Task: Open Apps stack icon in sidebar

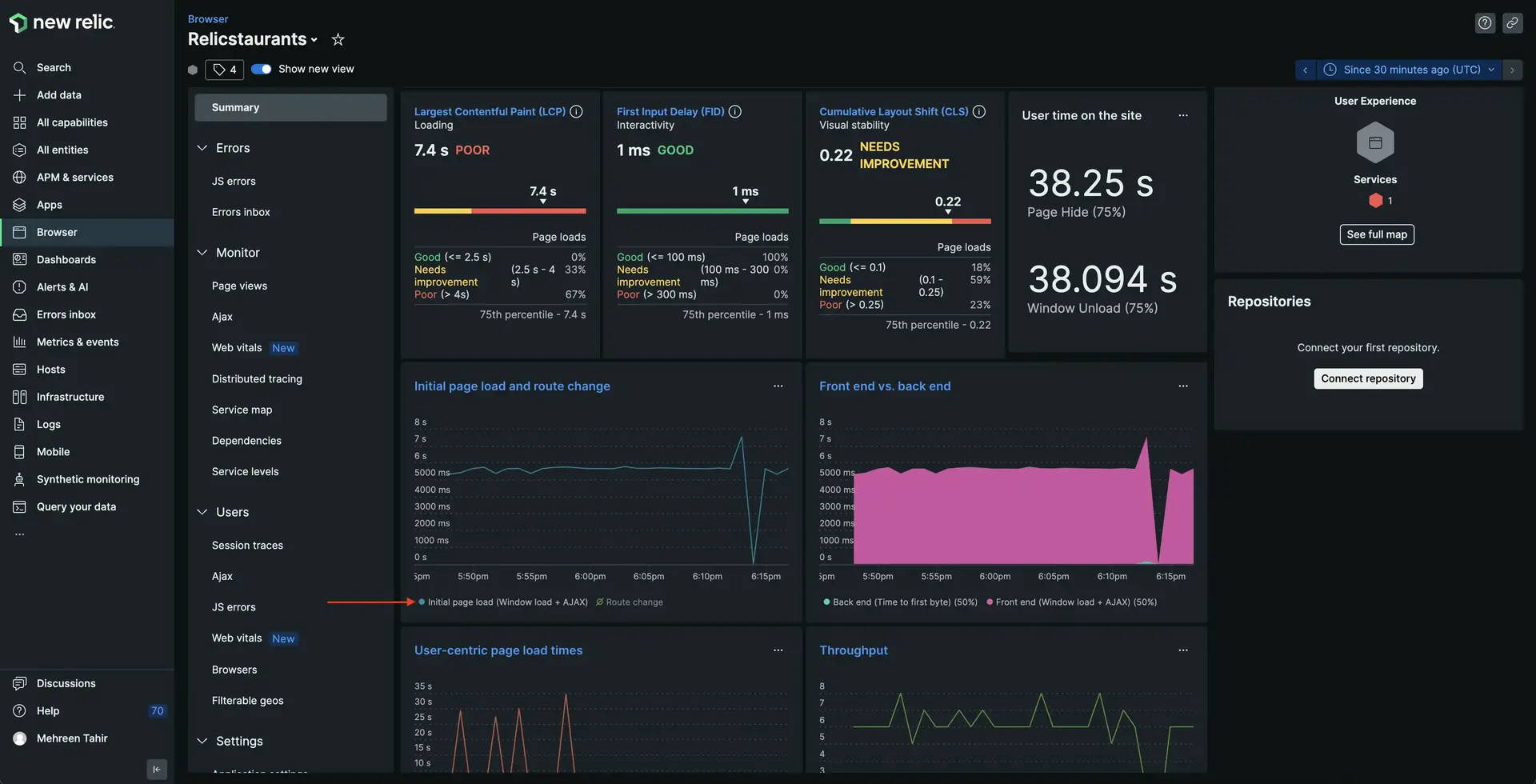Action: coord(20,205)
